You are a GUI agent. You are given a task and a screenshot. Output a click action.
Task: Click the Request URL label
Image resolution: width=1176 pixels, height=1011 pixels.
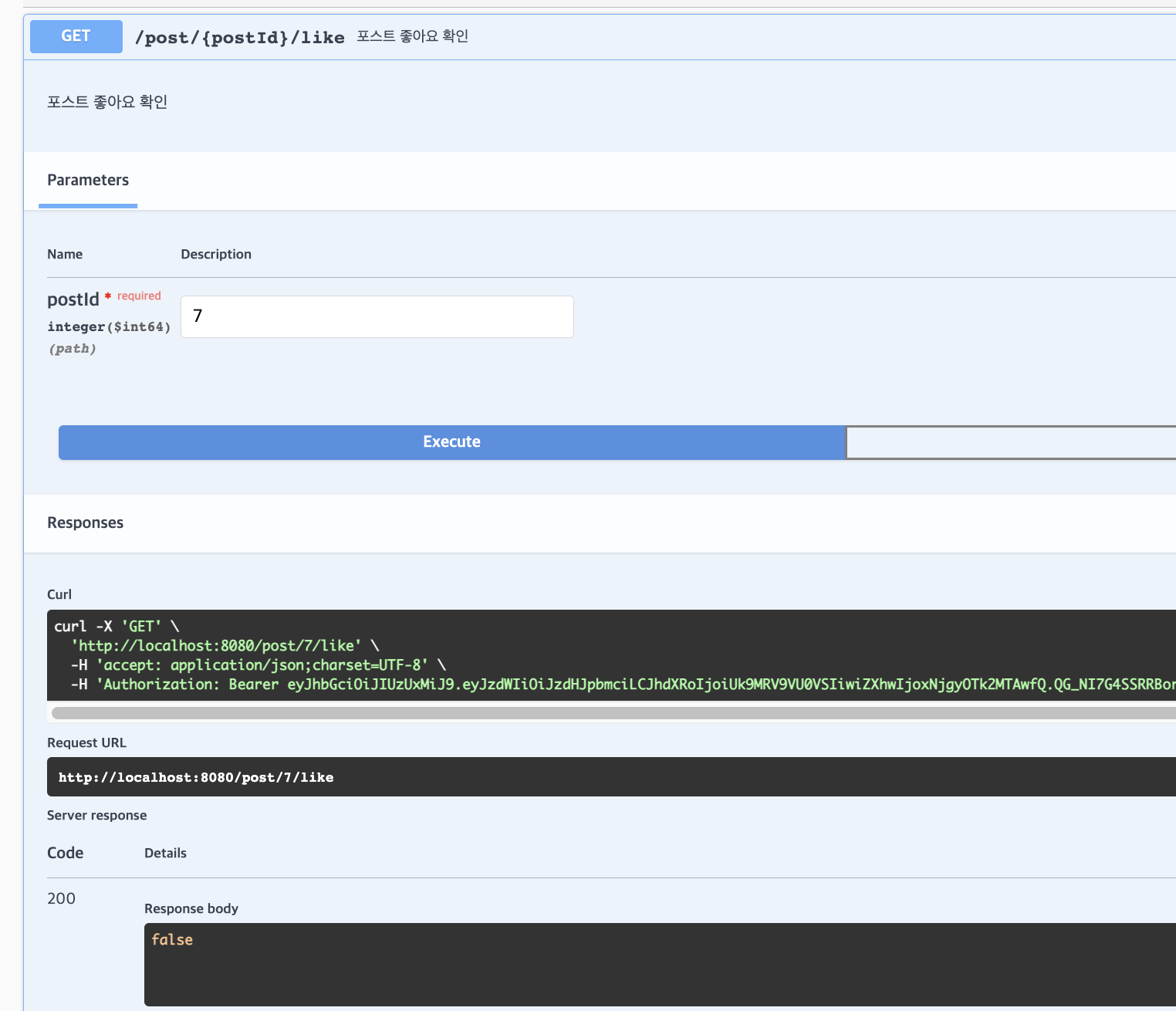pos(87,742)
